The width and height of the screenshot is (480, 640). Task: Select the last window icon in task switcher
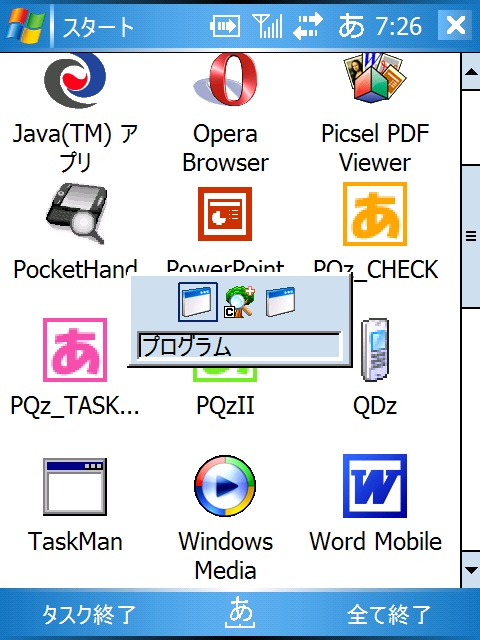point(280,302)
